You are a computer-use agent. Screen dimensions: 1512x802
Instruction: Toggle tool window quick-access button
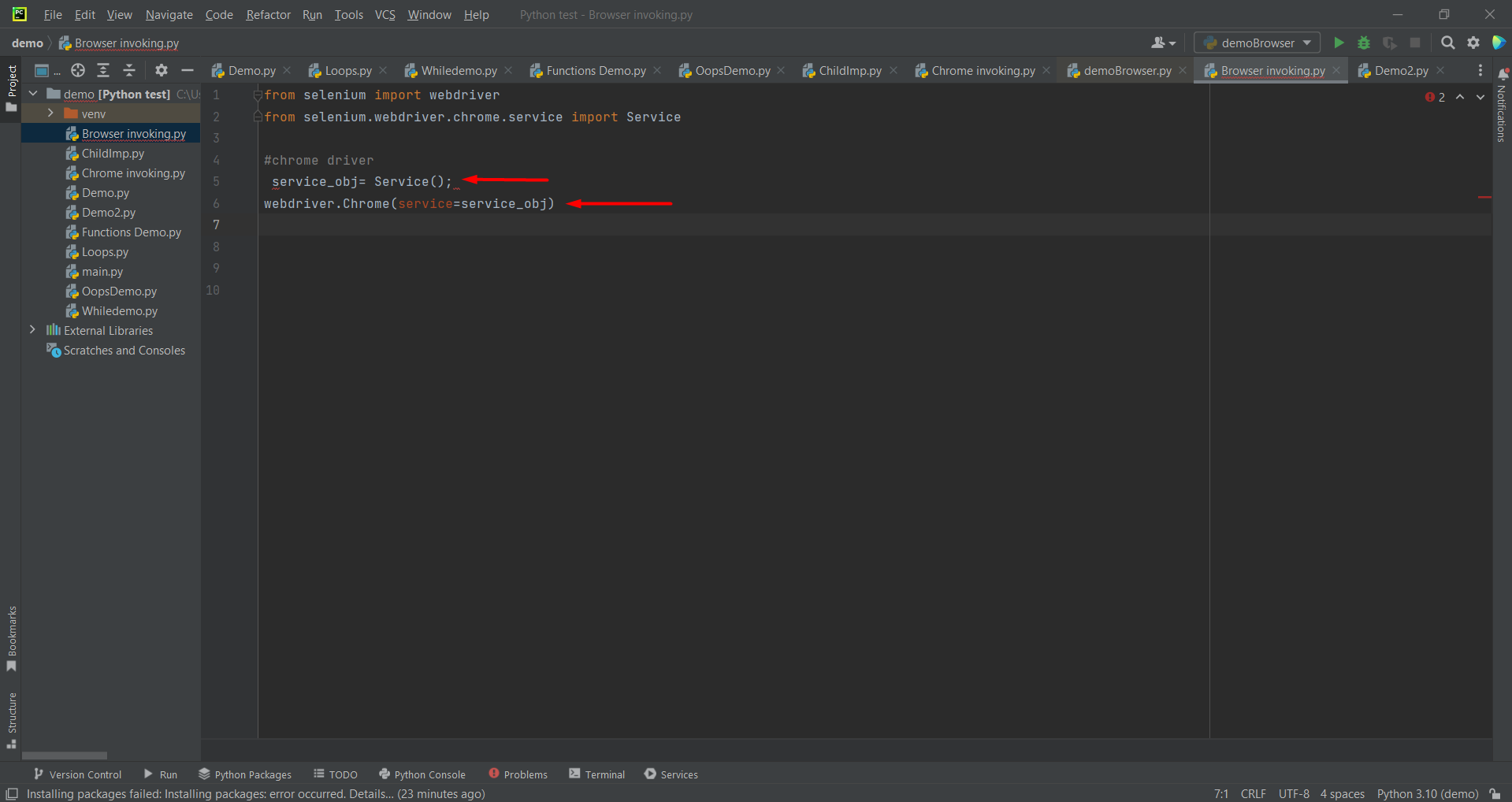pos(12,793)
